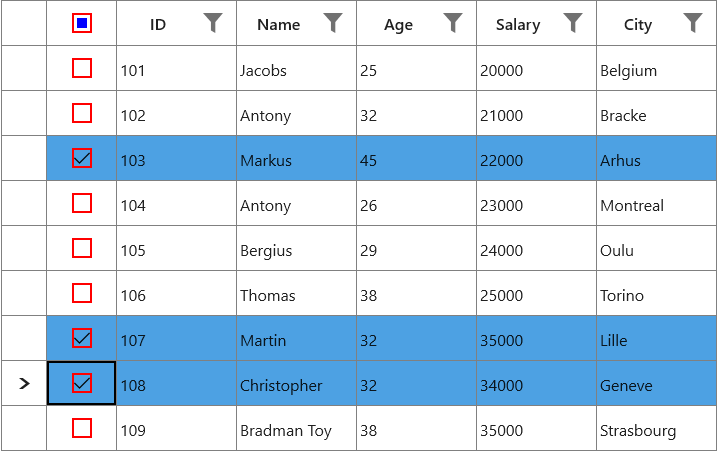Select the Montreal city cell
Image resolution: width=717 pixels, height=451 pixels.
point(632,206)
